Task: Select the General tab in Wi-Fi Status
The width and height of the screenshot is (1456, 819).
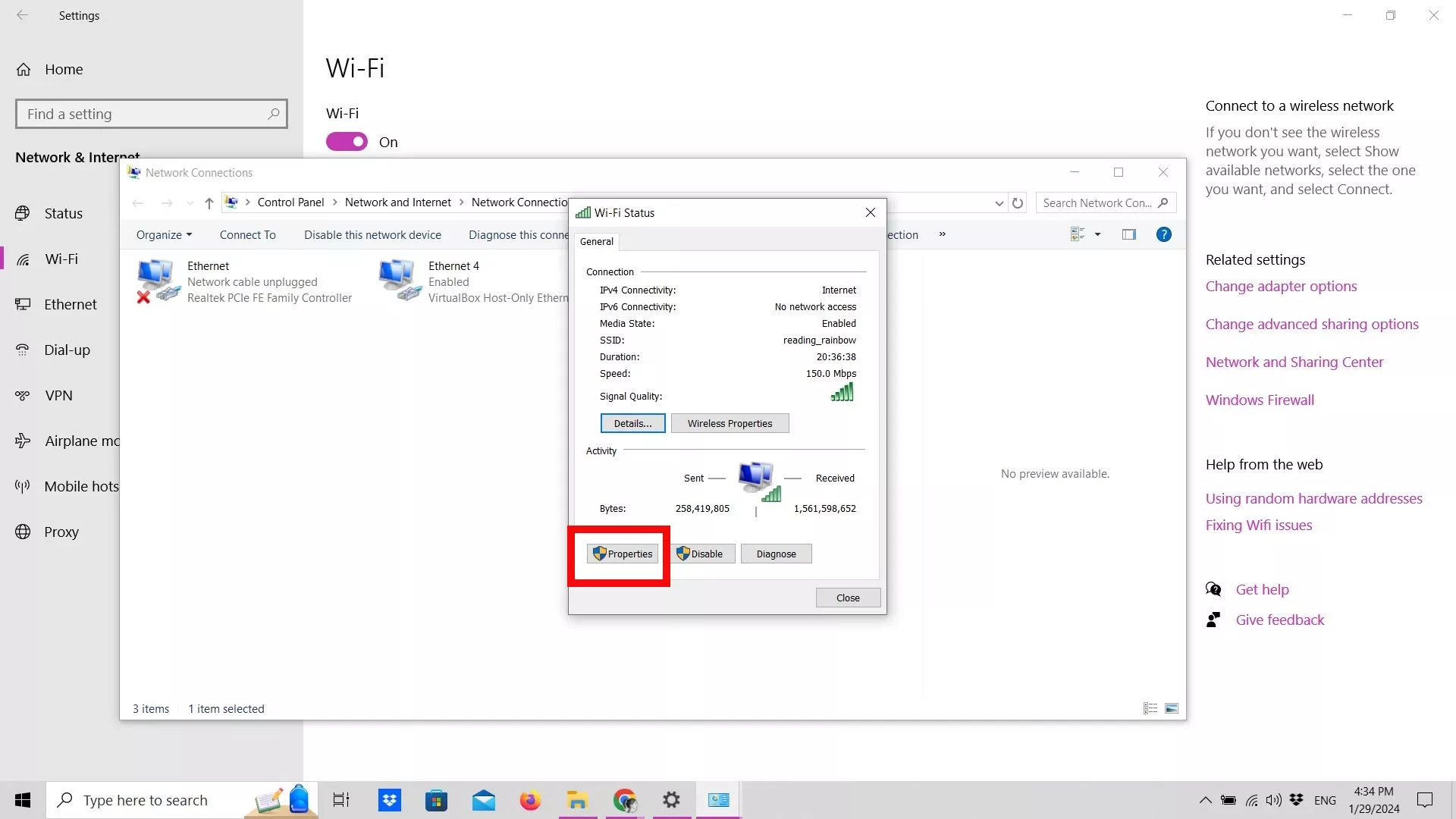Action: point(596,242)
